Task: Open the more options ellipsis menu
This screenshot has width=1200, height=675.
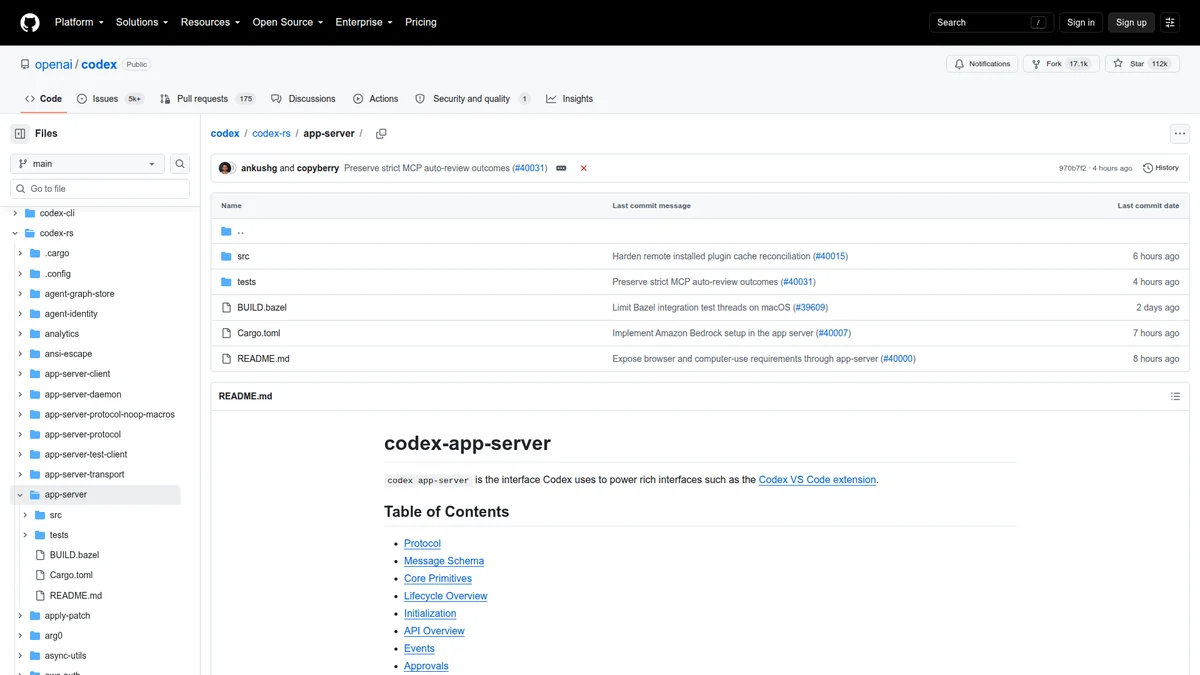Action: point(1180,133)
